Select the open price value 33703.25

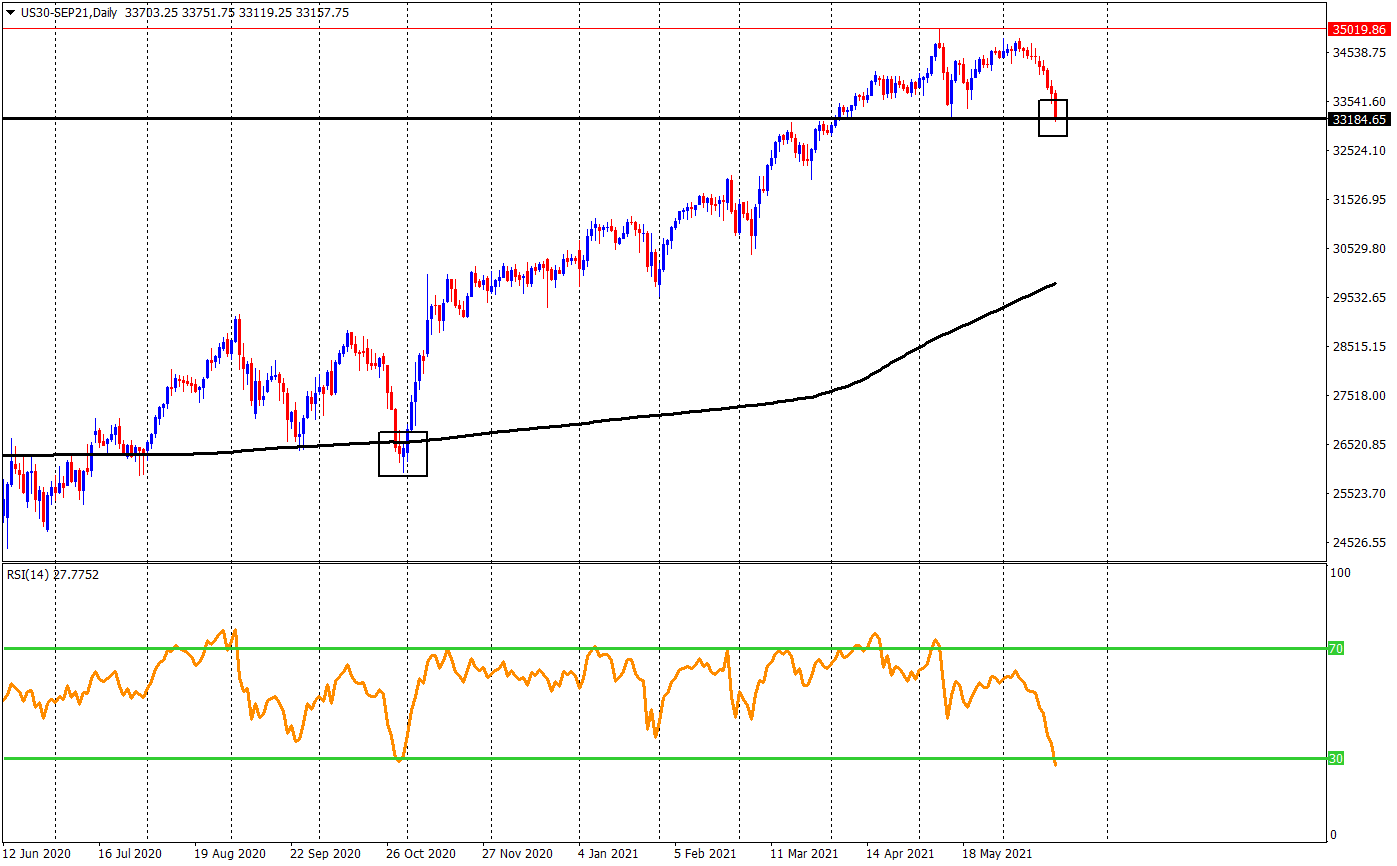click(x=150, y=13)
